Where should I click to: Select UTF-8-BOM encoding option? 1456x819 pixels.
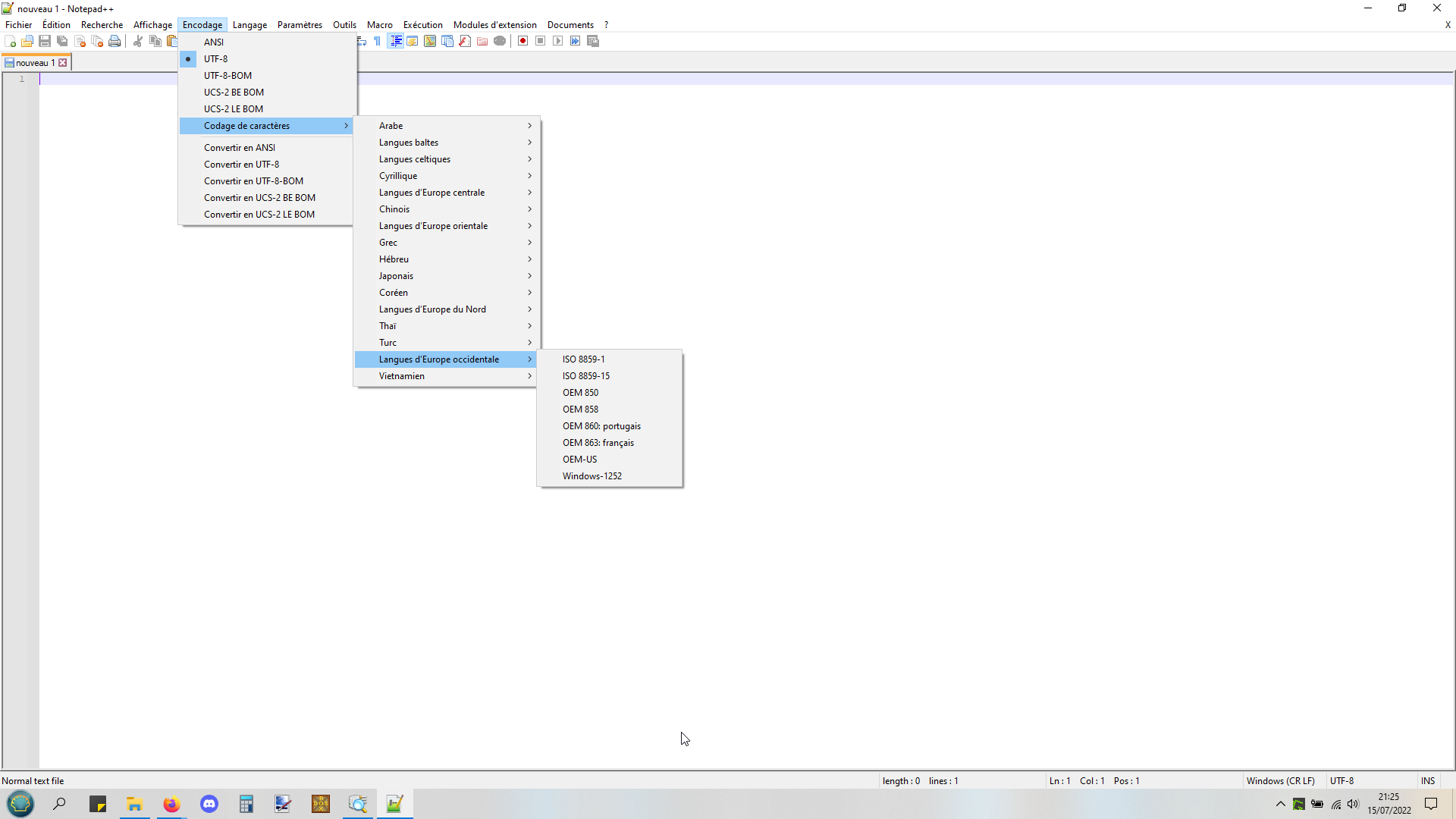pos(227,75)
